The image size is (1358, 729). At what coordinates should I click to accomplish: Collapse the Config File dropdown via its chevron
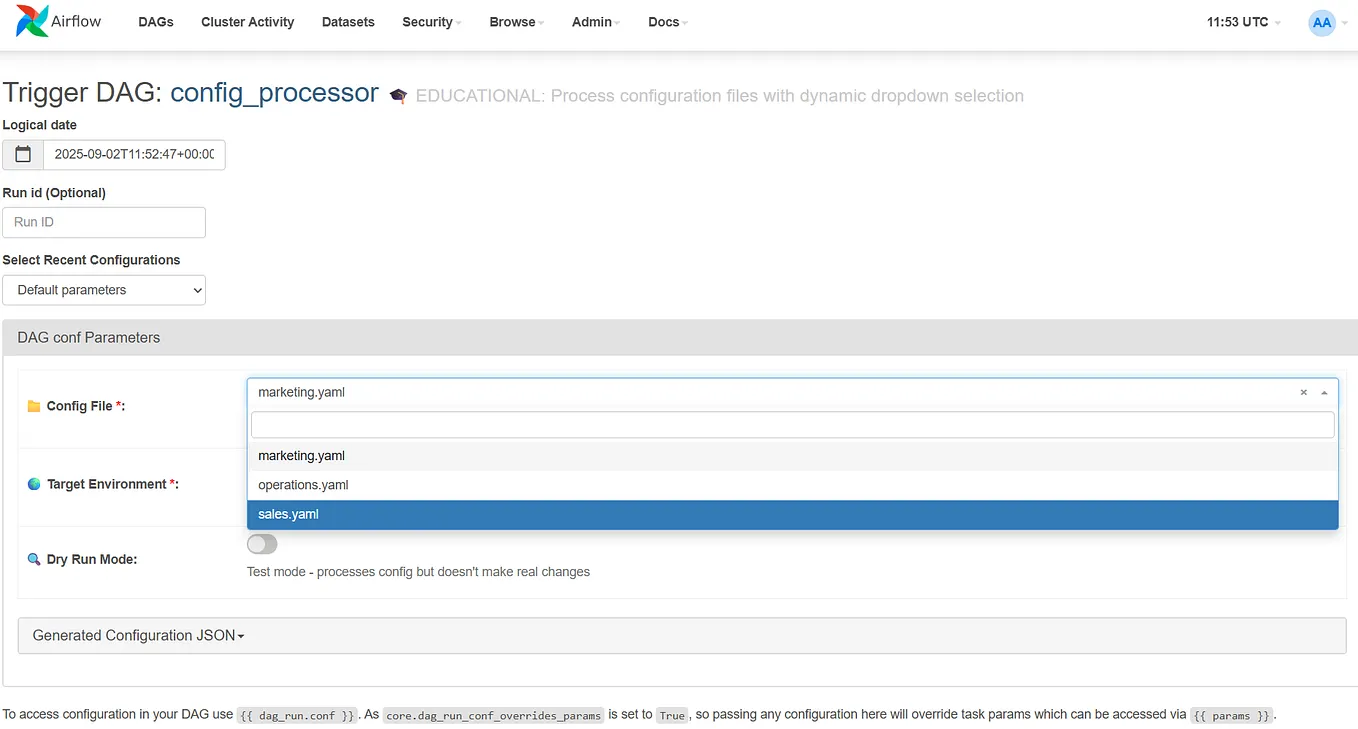coord(1324,392)
